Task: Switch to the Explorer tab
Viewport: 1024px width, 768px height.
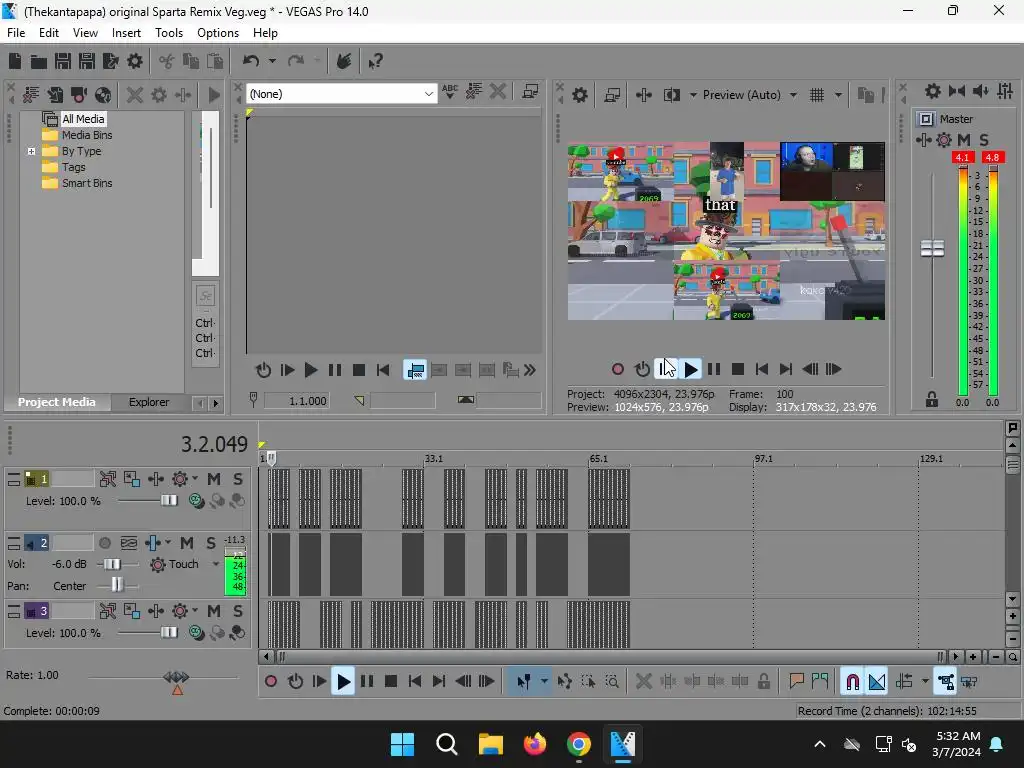Action: pyautogui.click(x=149, y=402)
